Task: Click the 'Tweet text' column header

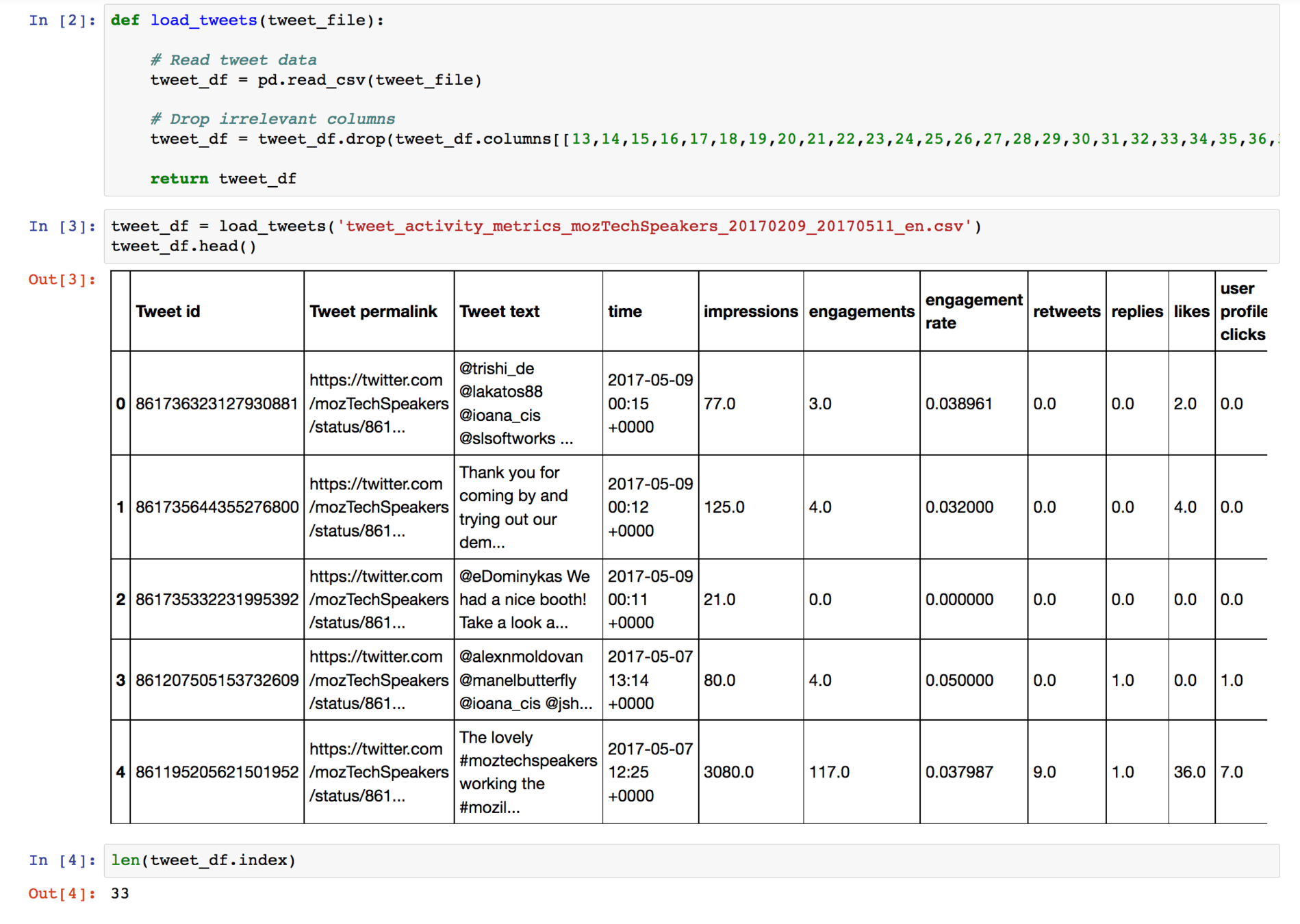Action: (499, 311)
